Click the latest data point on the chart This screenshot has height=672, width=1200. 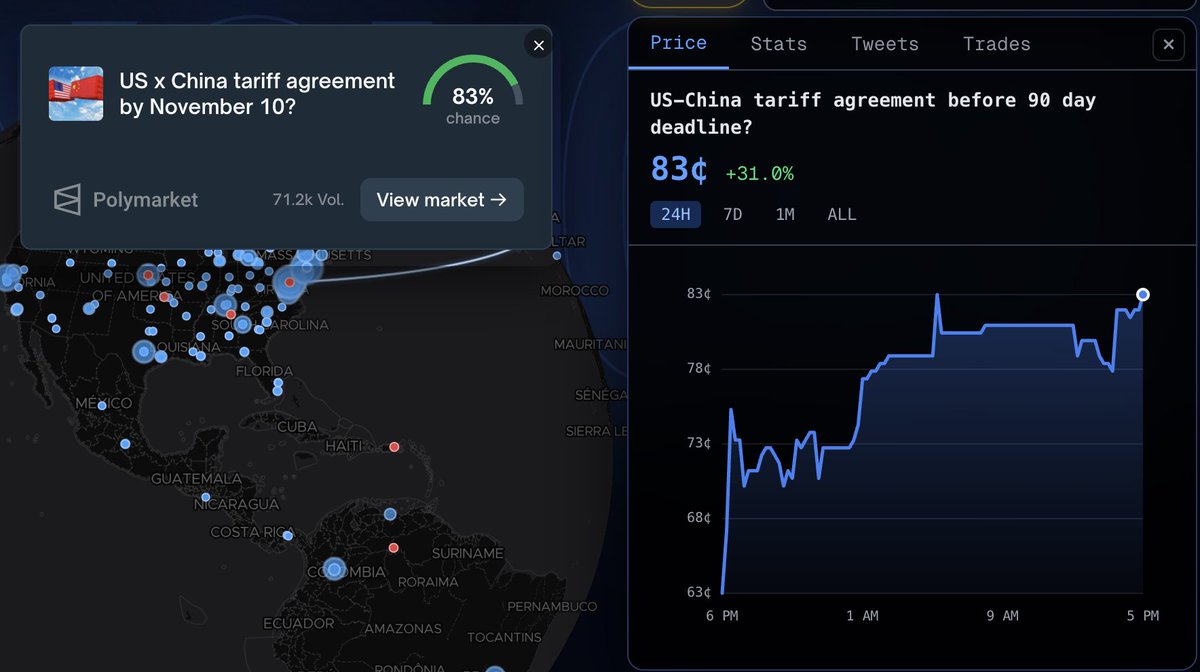point(1141,294)
